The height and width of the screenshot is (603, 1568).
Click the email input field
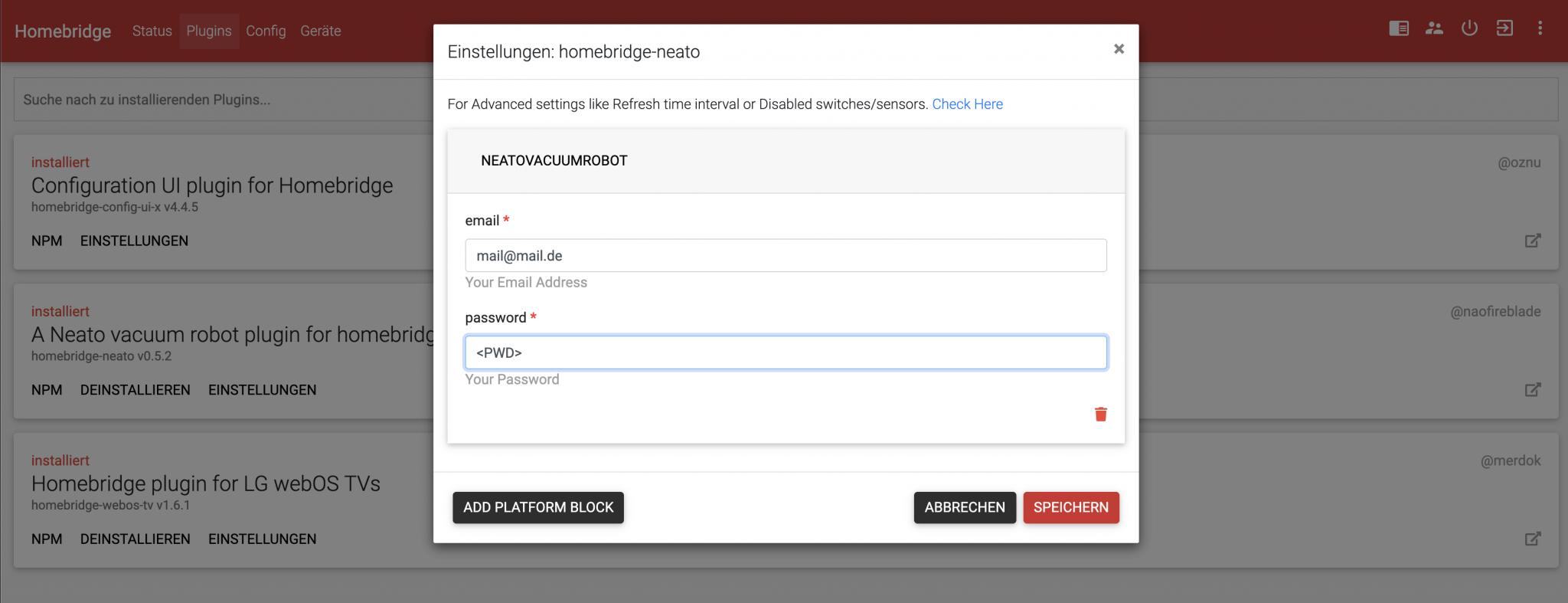786,255
